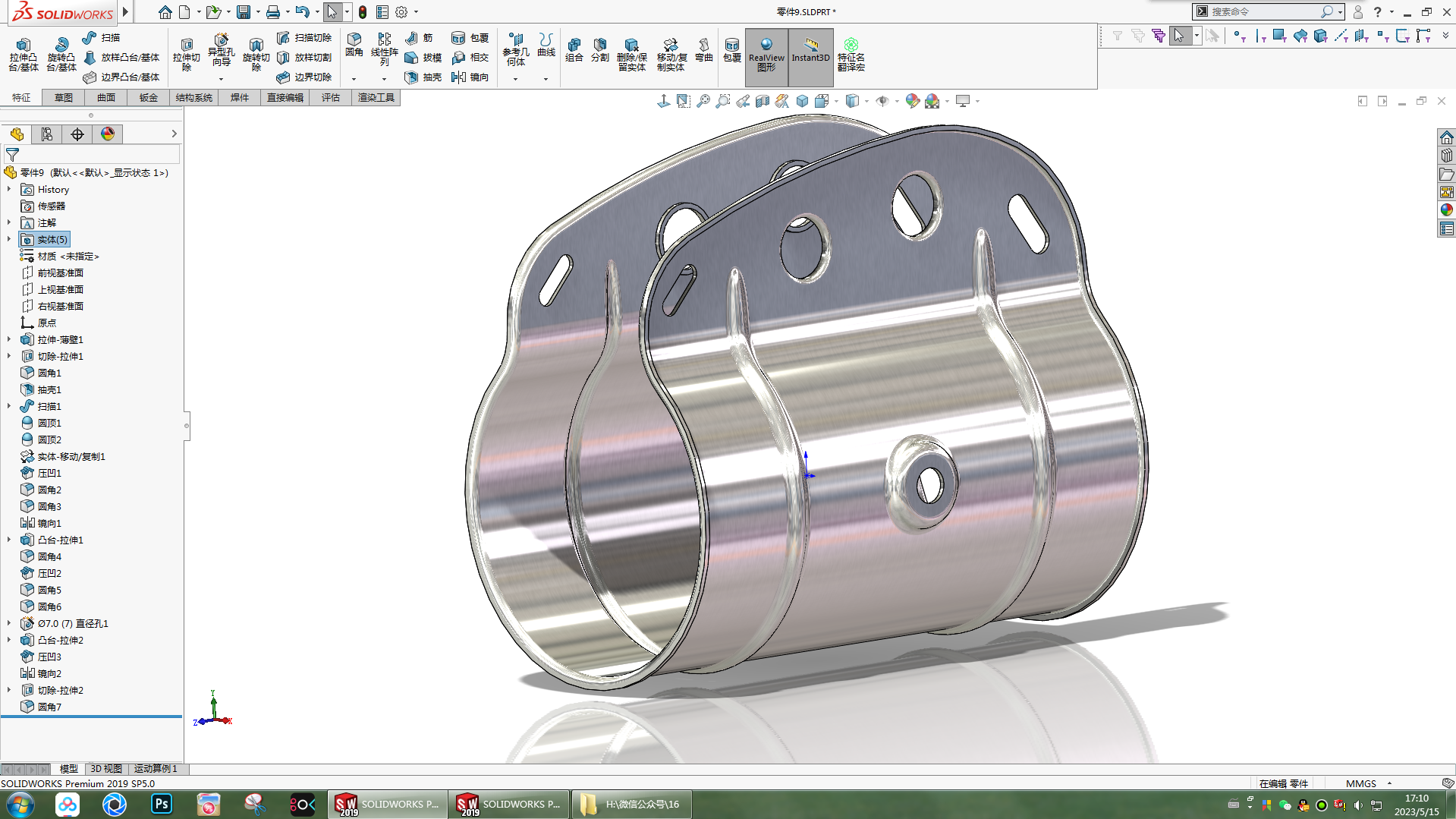The image size is (1456, 819).
Task: Open the SOLIDWORKS logo menu arrow
Action: [x=125, y=12]
